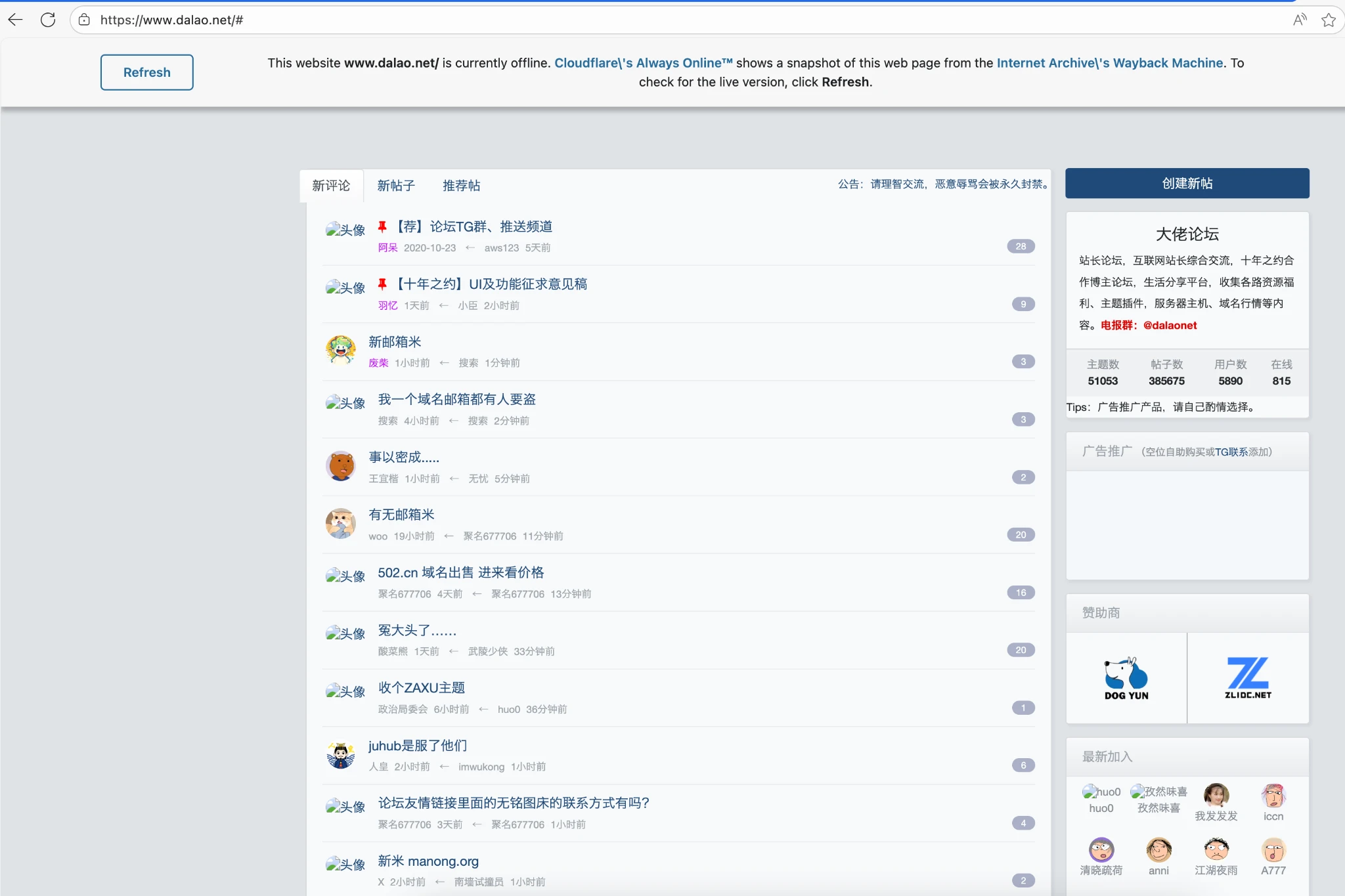Click last replier 武陵少侠
Image resolution: width=1345 pixels, height=896 pixels.
(x=488, y=651)
